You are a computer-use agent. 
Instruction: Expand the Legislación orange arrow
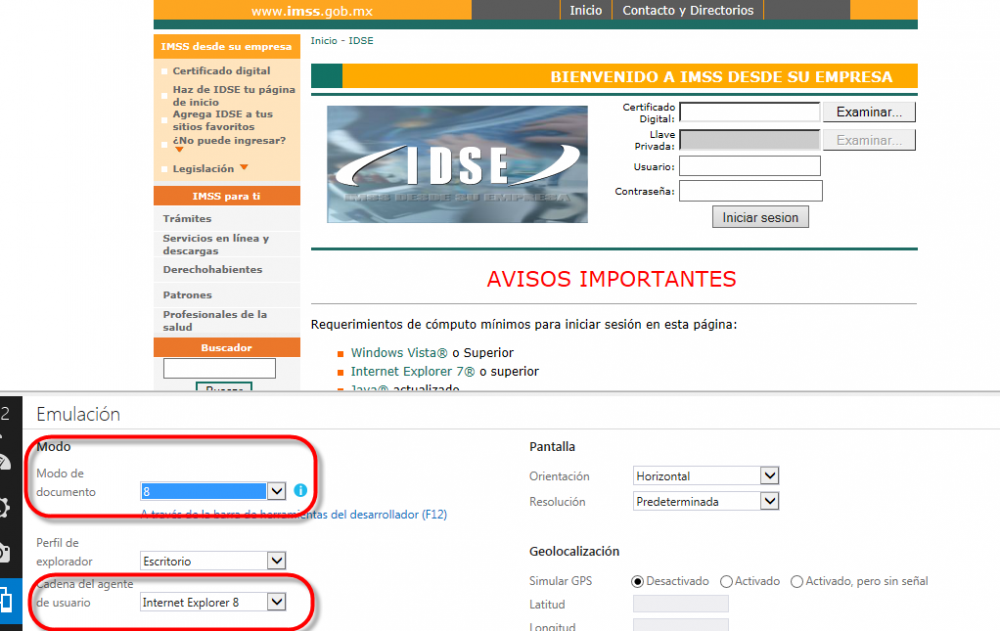tap(244, 168)
